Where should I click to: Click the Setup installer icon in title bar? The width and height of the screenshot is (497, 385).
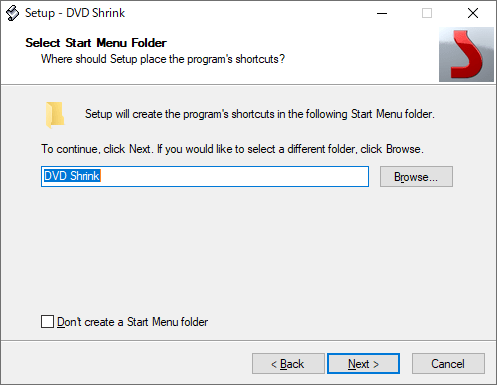(13, 13)
